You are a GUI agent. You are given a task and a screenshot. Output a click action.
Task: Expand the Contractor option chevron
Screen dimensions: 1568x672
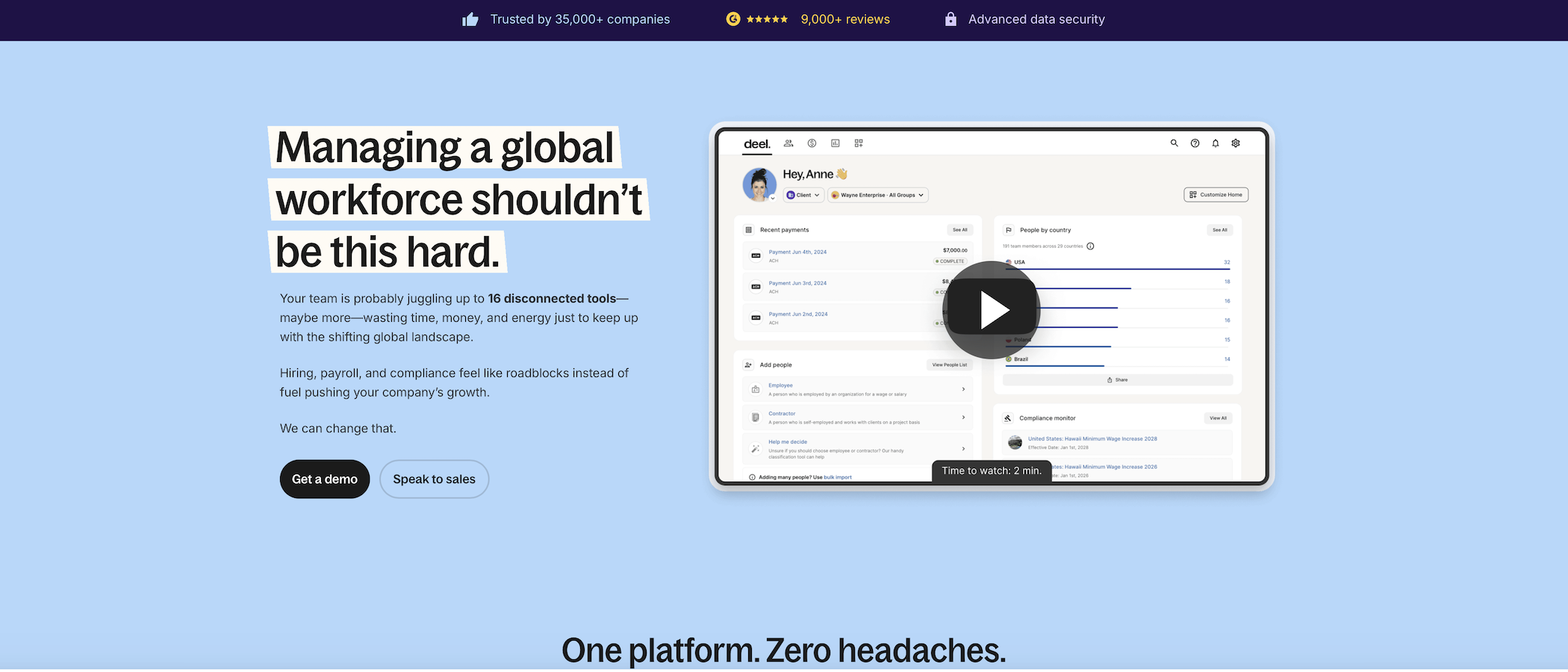(x=963, y=417)
